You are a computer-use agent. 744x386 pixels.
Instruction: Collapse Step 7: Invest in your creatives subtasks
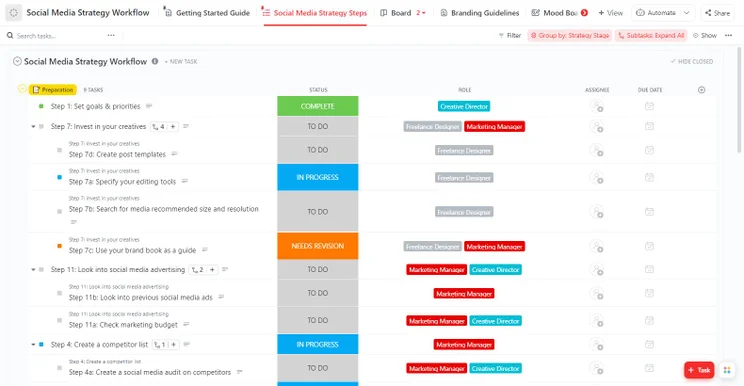pos(33,127)
